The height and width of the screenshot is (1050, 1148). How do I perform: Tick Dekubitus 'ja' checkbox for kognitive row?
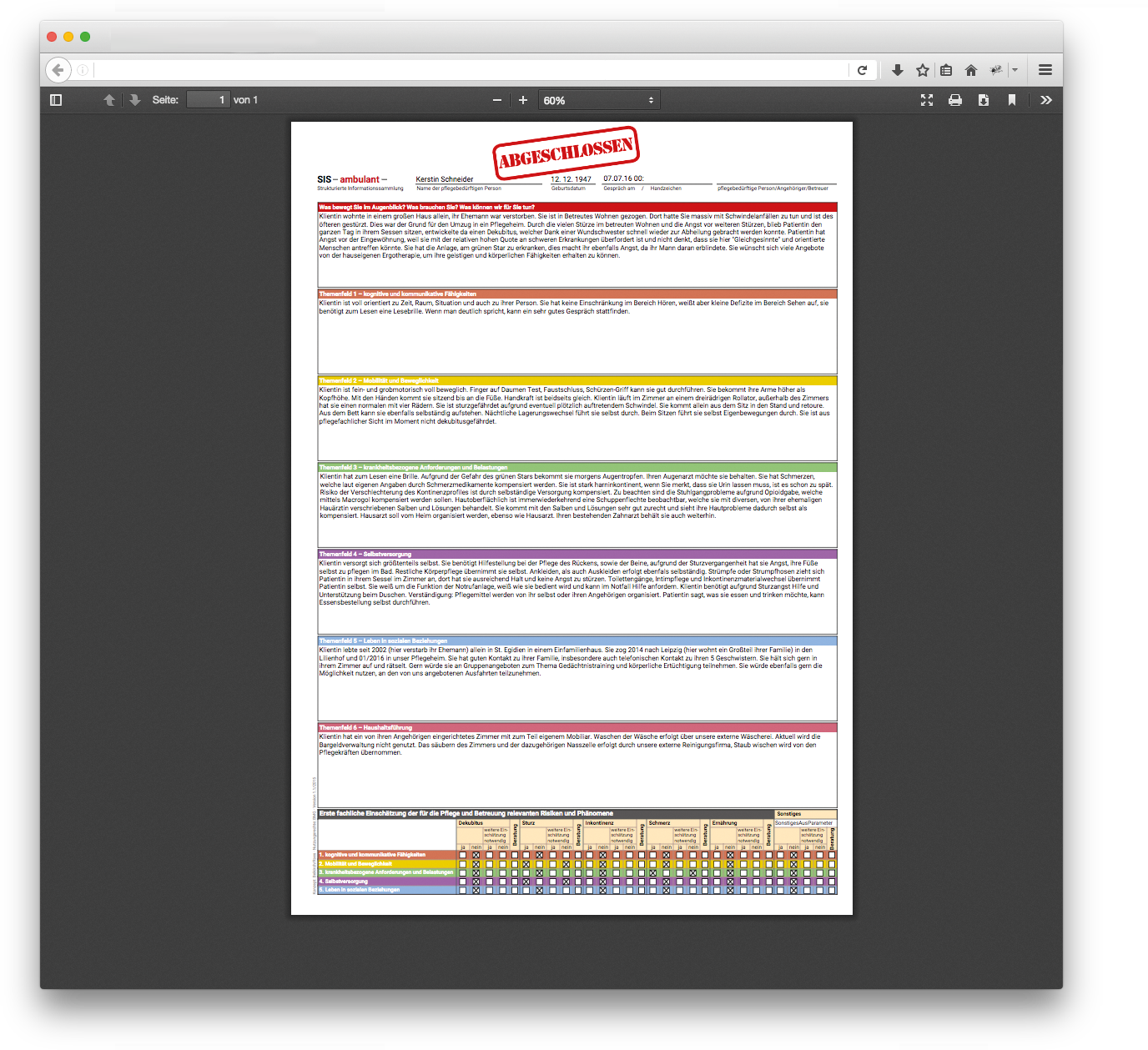point(463,855)
